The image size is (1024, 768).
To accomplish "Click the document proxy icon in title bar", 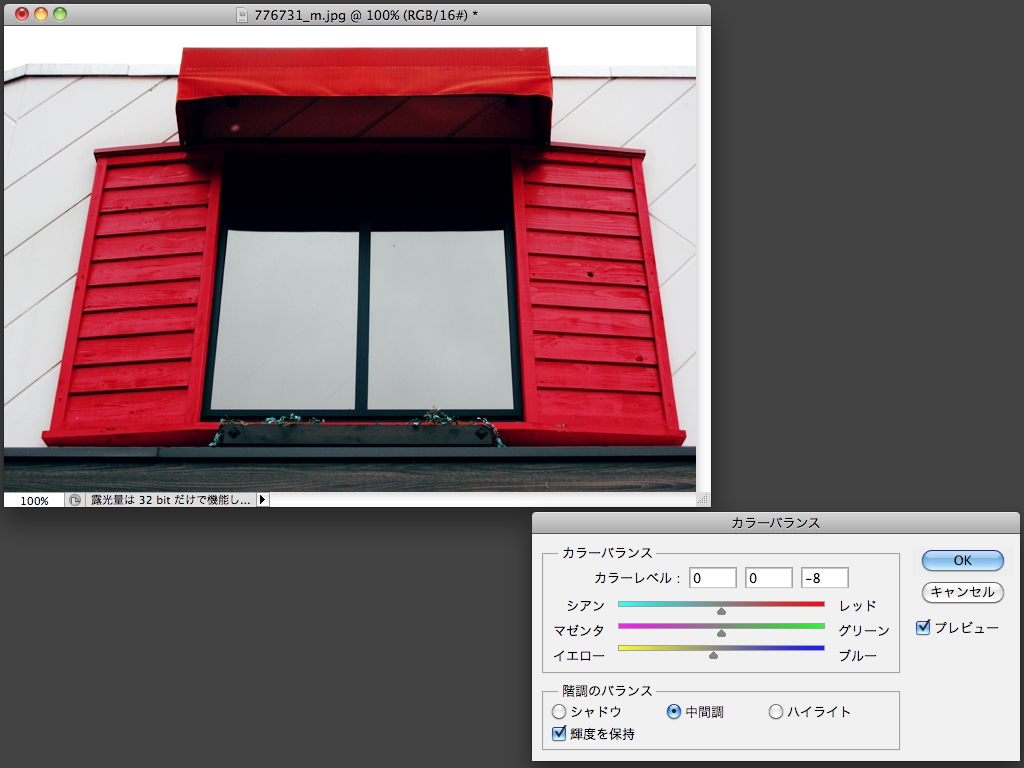I will [x=242, y=14].
